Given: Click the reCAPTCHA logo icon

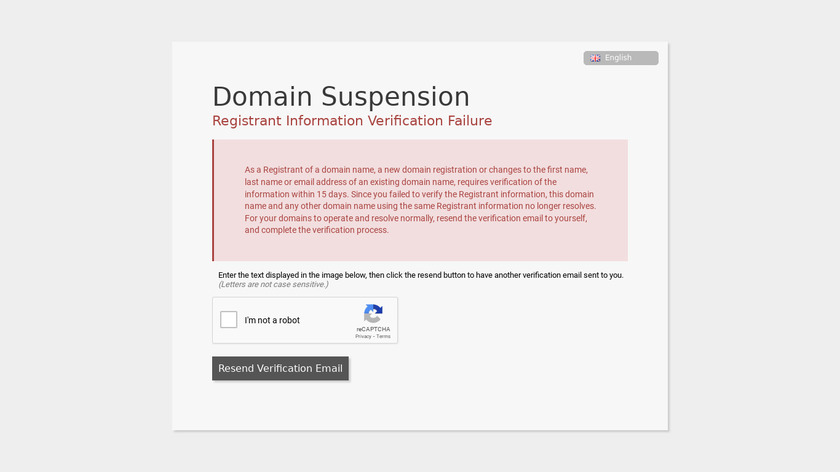Looking at the screenshot, I should 373,313.
